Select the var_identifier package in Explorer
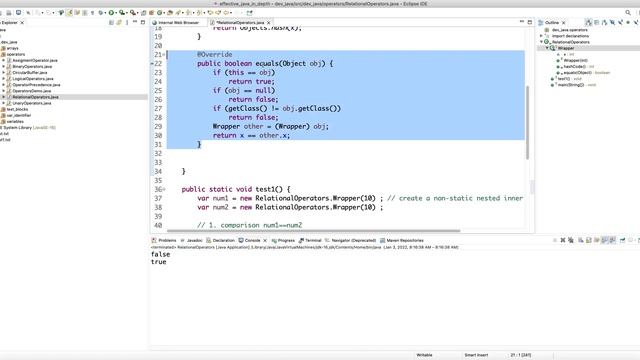The height and width of the screenshot is (360, 640). (x=19, y=115)
